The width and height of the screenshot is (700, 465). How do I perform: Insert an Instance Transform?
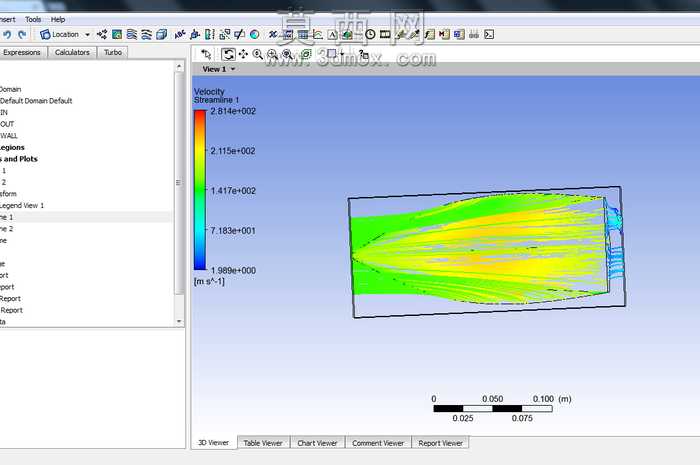coord(225,34)
